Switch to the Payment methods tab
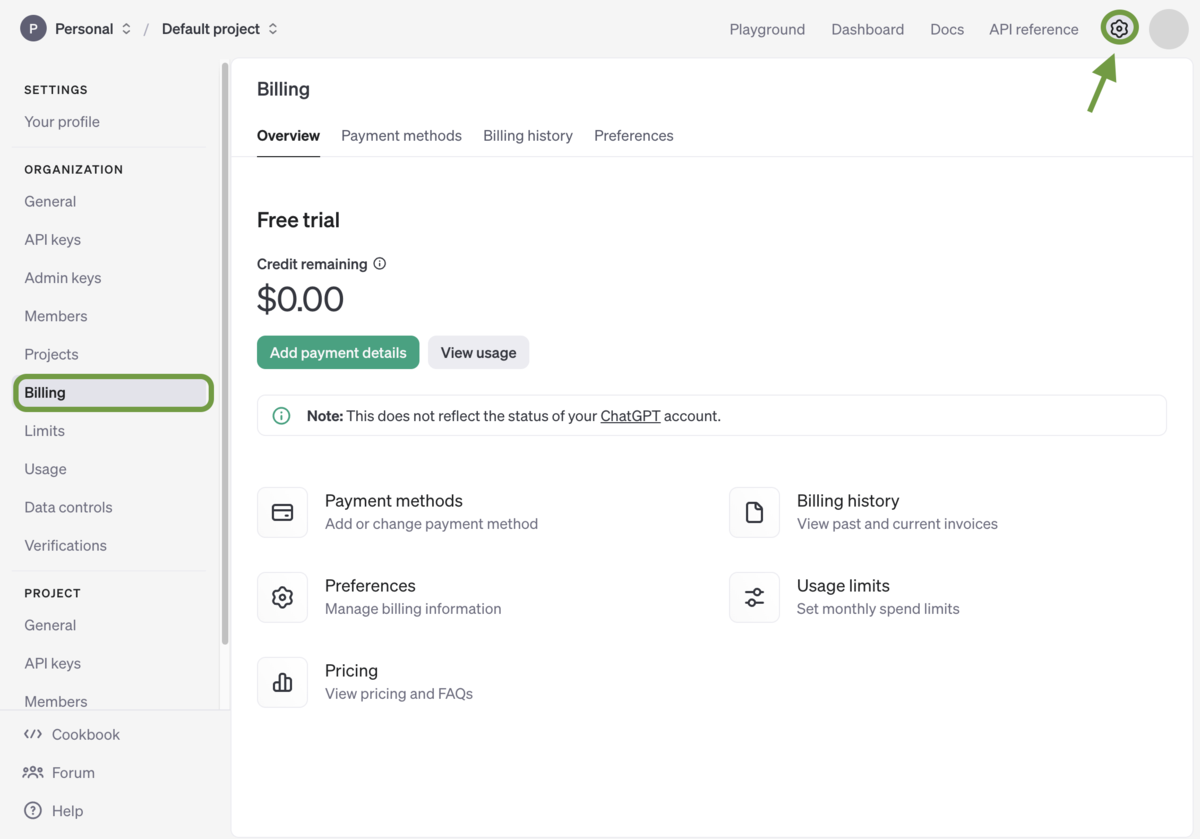The width and height of the screenshot is (1200, 839). pos(401,135)
